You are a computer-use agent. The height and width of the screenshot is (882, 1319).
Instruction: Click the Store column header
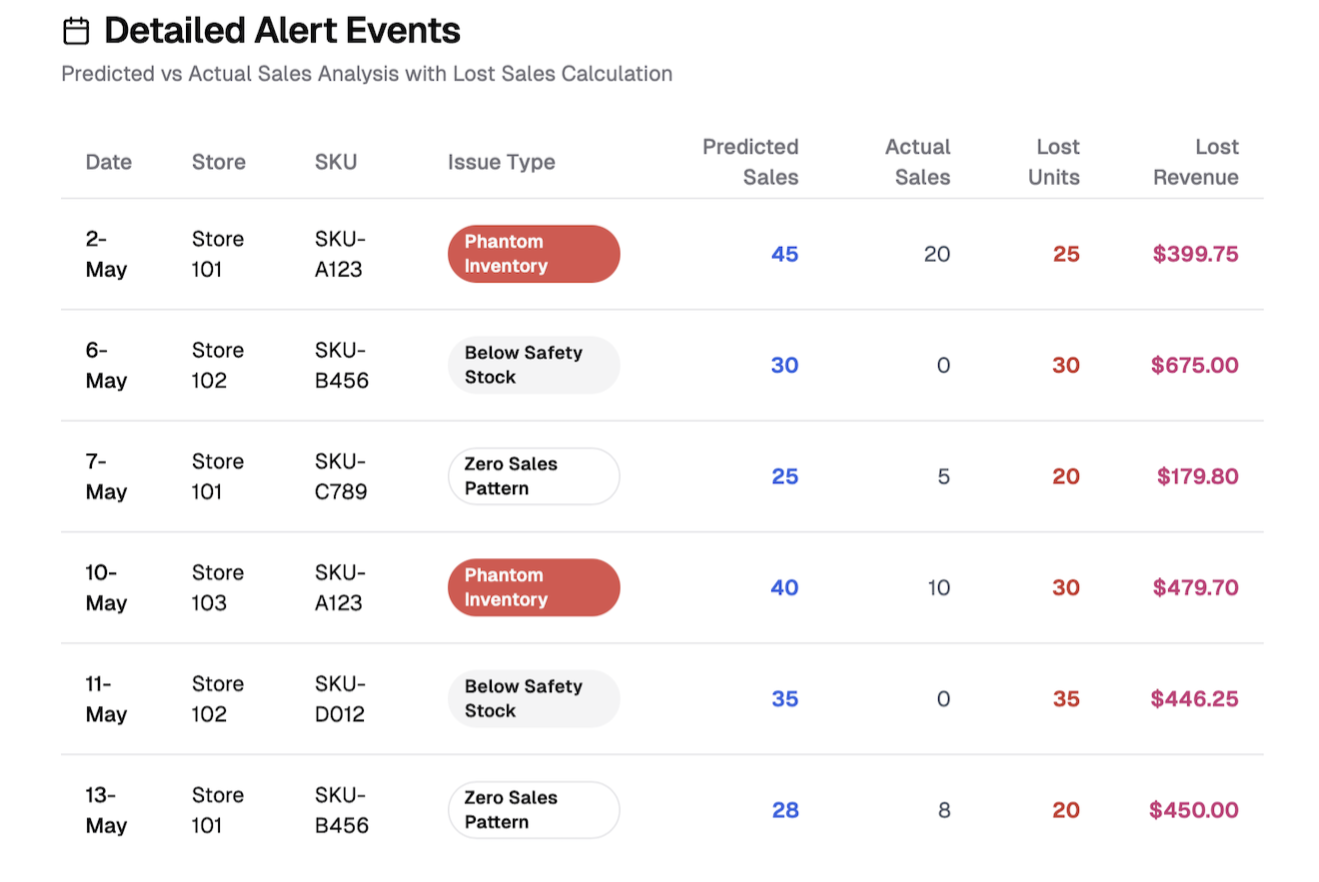[218, 162]
